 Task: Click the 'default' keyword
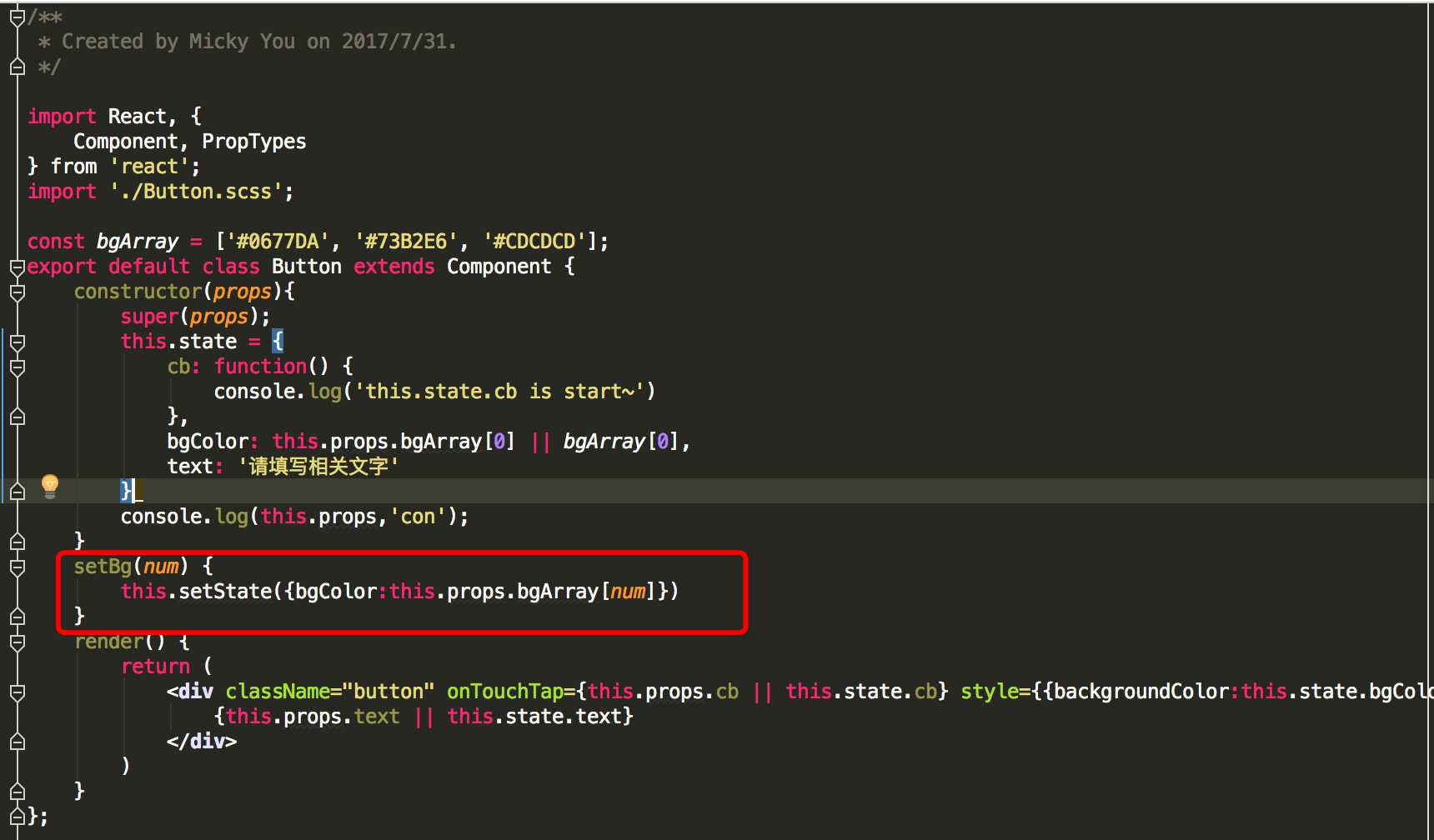[149, 267]
